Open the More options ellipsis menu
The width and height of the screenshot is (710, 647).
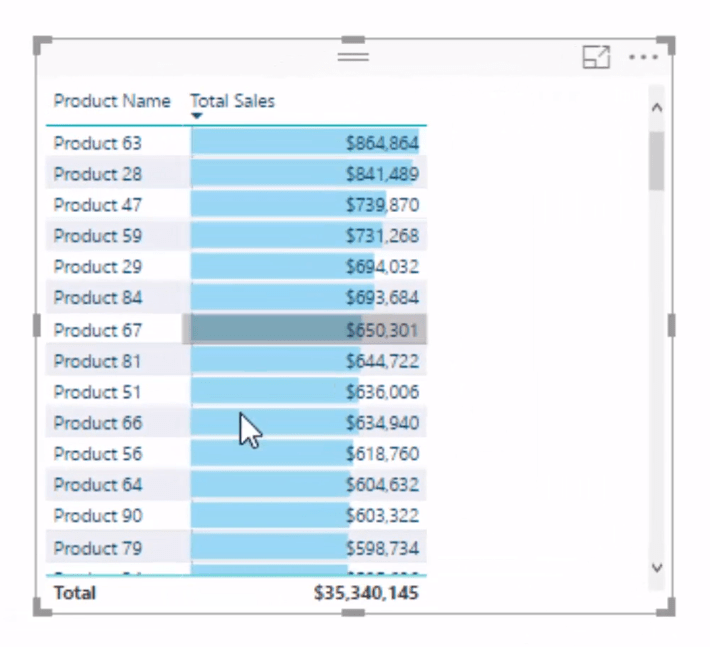[x=643, y=57]
